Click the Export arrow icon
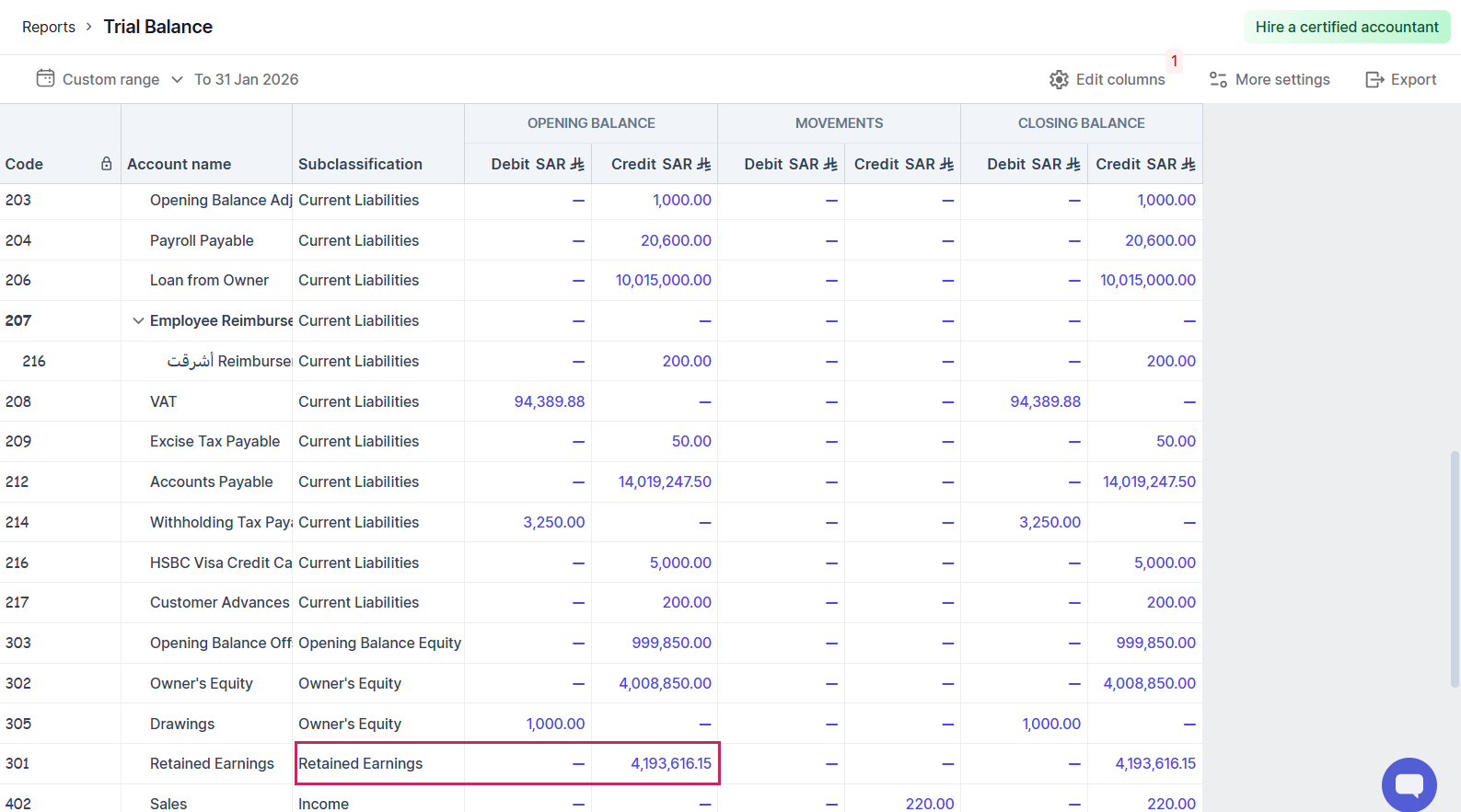Screen dimensions: 1461x812 coord(1374,80)
